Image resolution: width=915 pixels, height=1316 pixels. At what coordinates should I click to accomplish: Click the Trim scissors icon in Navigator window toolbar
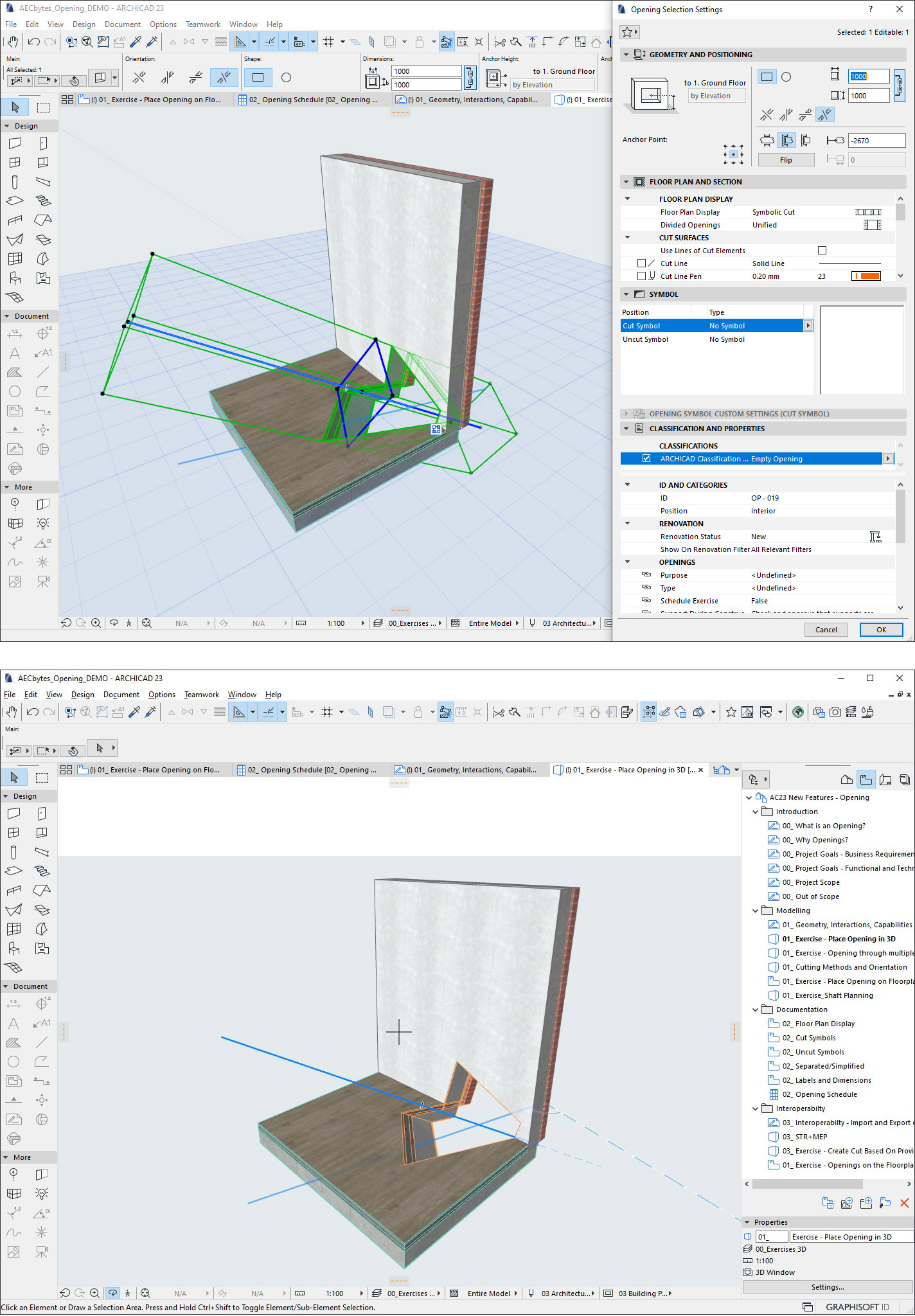[499, 712]
